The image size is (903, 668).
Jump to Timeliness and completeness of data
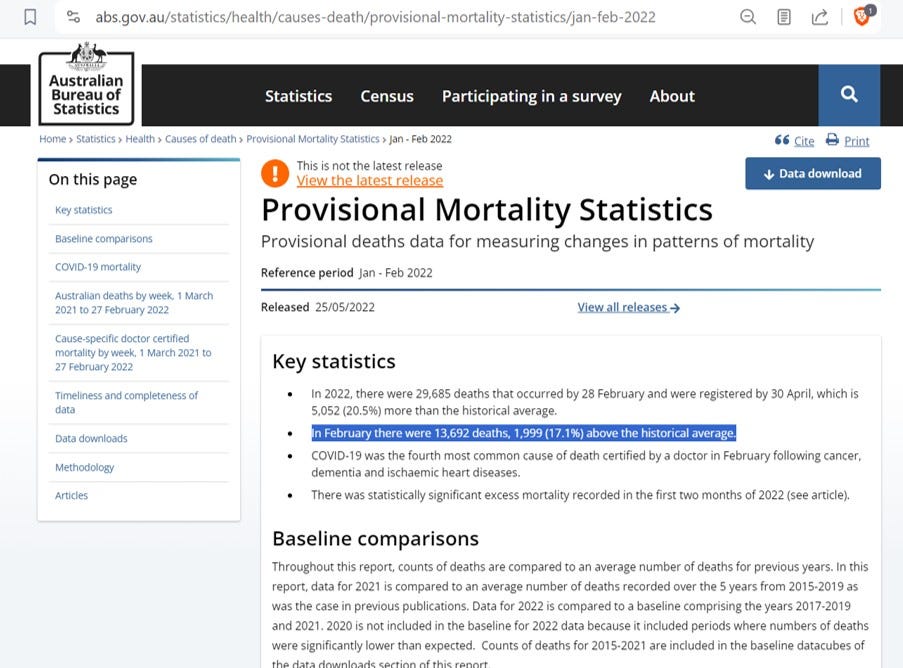(126, 403)
